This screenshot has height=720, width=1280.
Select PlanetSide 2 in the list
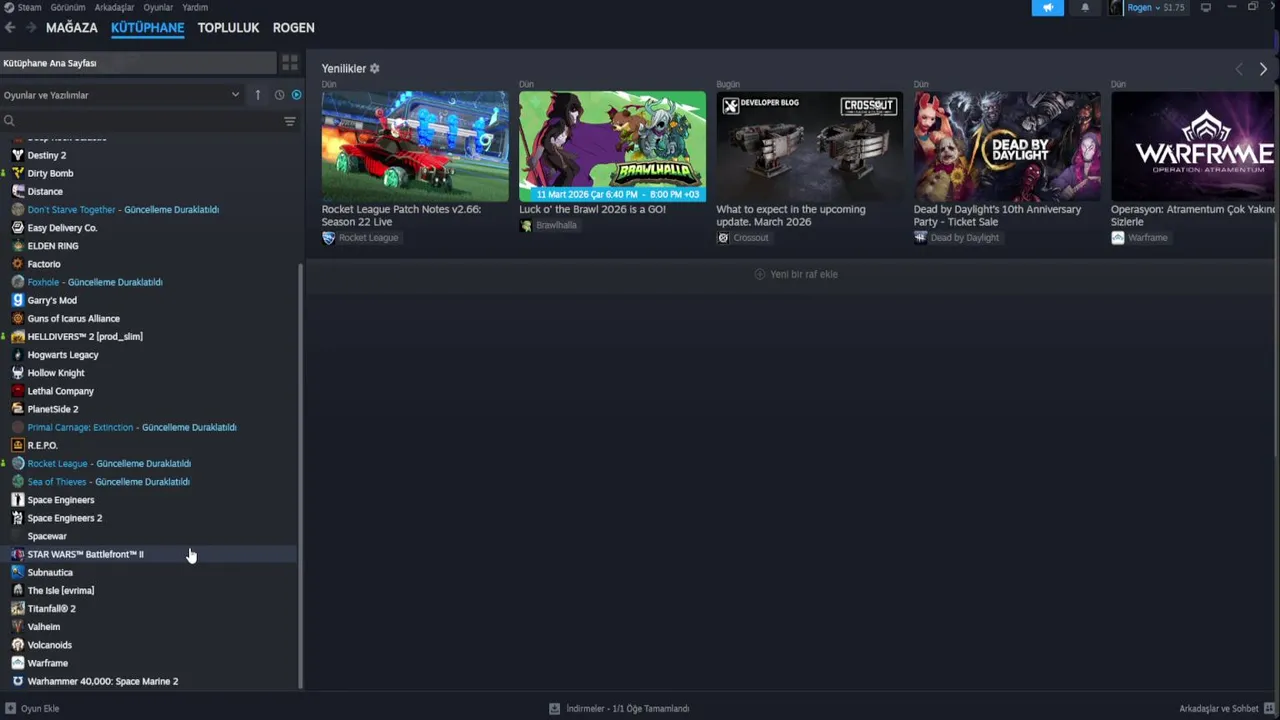point(150,409)
